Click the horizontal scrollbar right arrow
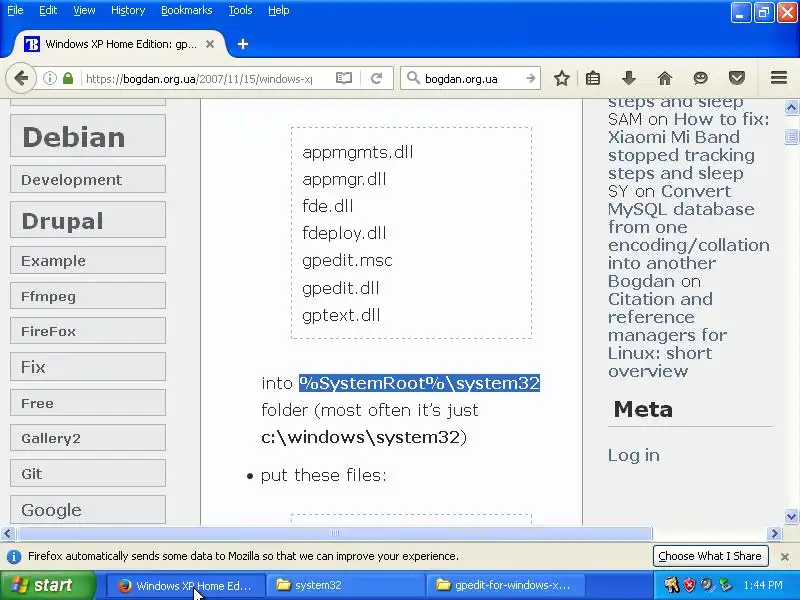 pyautogui.click(x=774, y=534)
